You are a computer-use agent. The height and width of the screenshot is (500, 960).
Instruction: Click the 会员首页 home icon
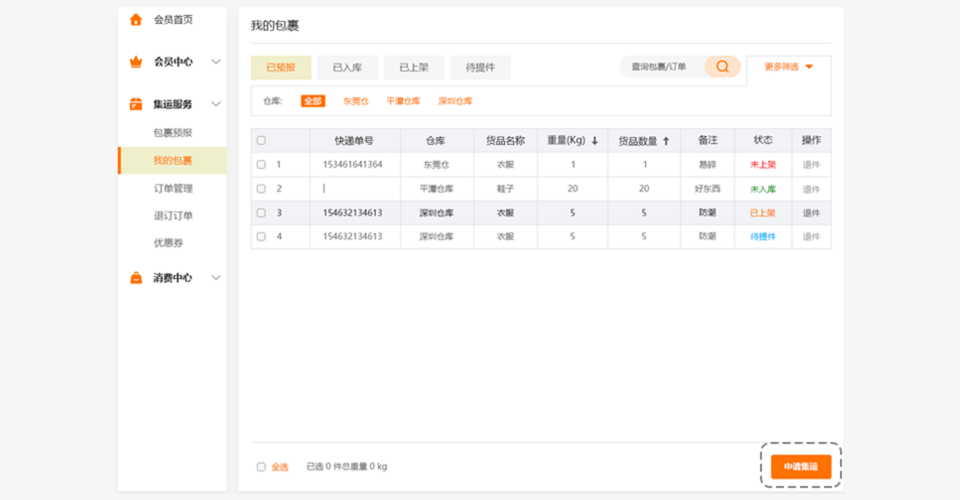click(x=136, y=20)
